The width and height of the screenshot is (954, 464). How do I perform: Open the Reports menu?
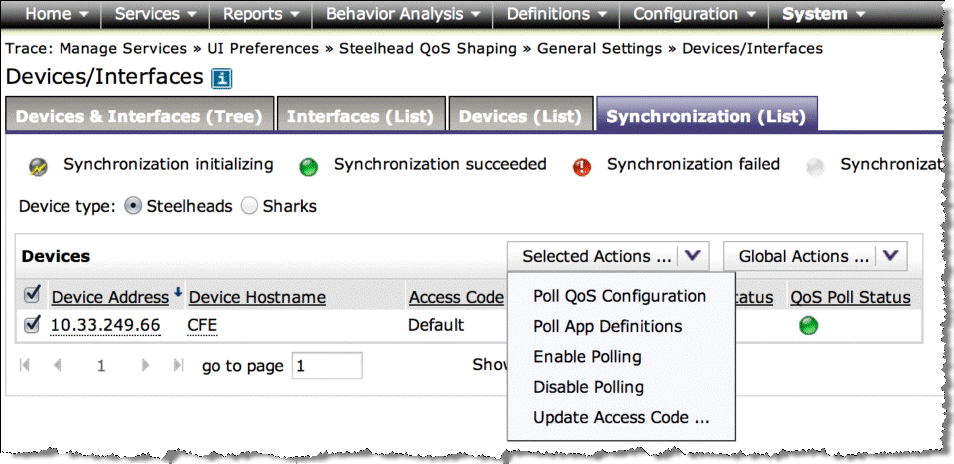[x=260, y=14]
